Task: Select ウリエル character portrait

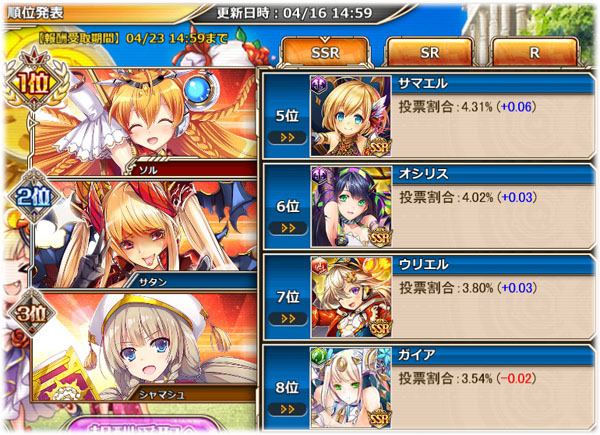Action: tap(352, 297)
